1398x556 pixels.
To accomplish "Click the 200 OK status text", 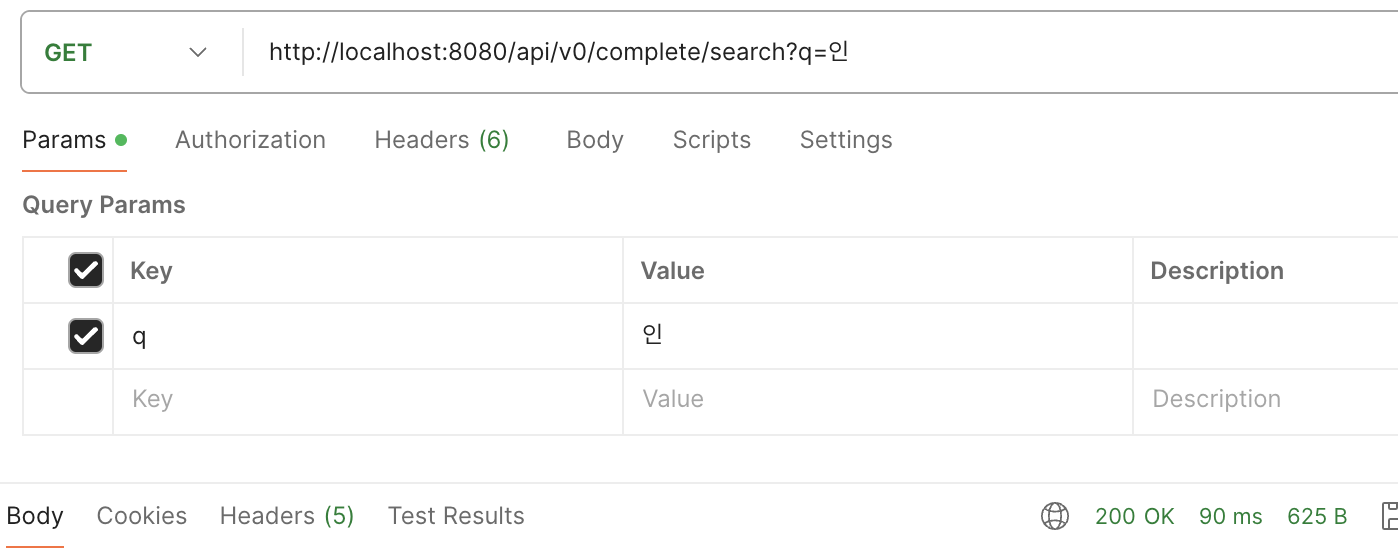I will point(1134,516).
